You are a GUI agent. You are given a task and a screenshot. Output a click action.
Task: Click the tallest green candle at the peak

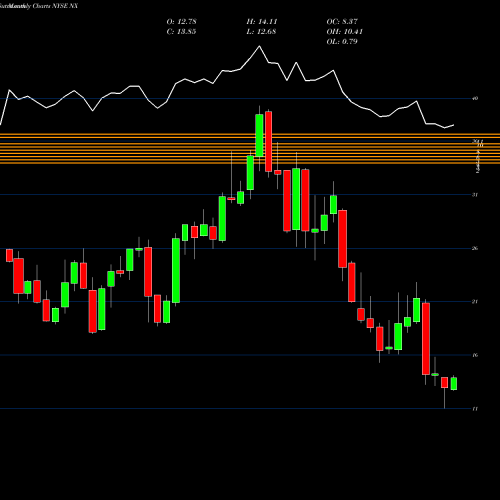click(259, 135)
